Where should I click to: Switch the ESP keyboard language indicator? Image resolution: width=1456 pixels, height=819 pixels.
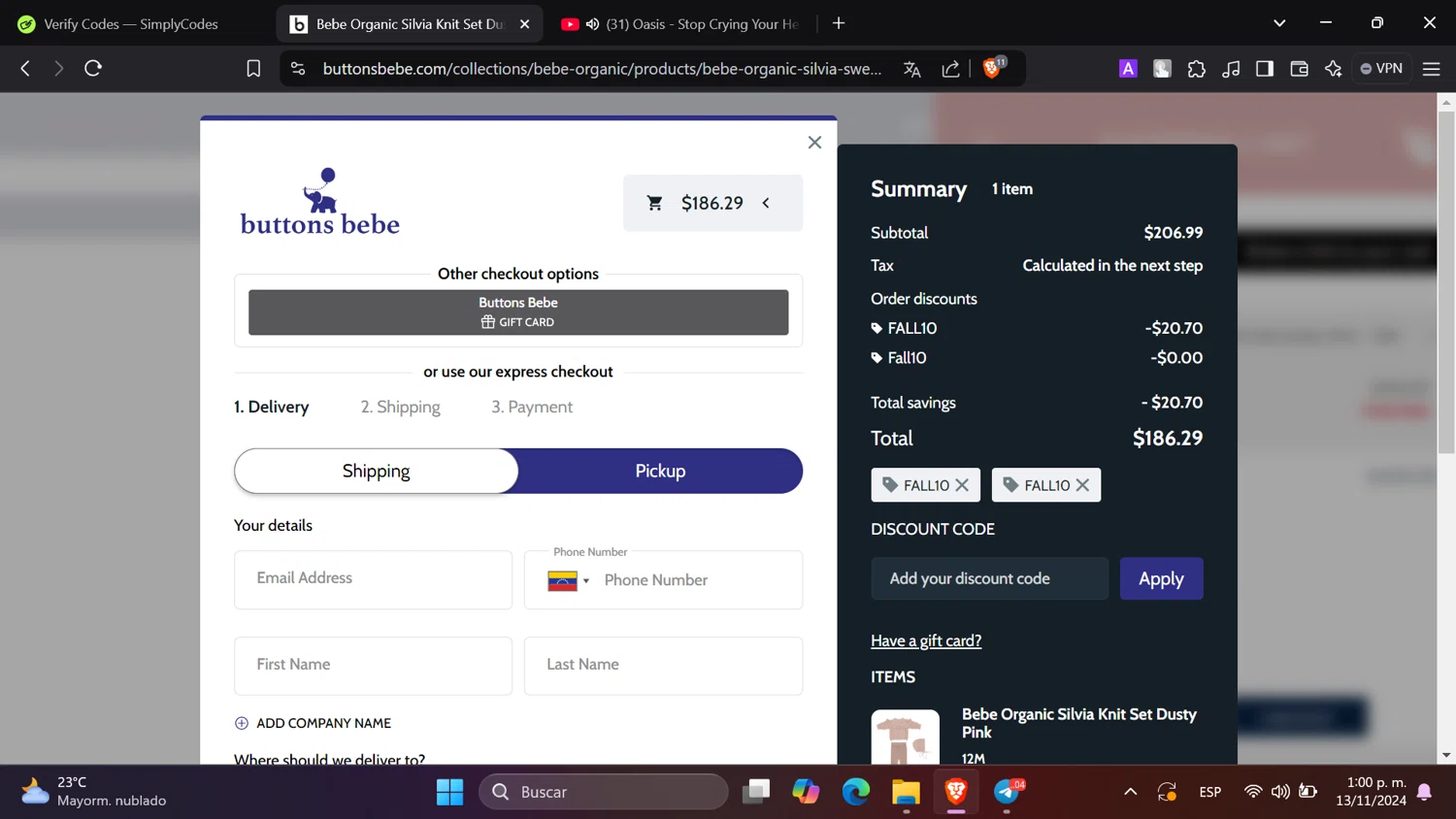[1209, 792]
